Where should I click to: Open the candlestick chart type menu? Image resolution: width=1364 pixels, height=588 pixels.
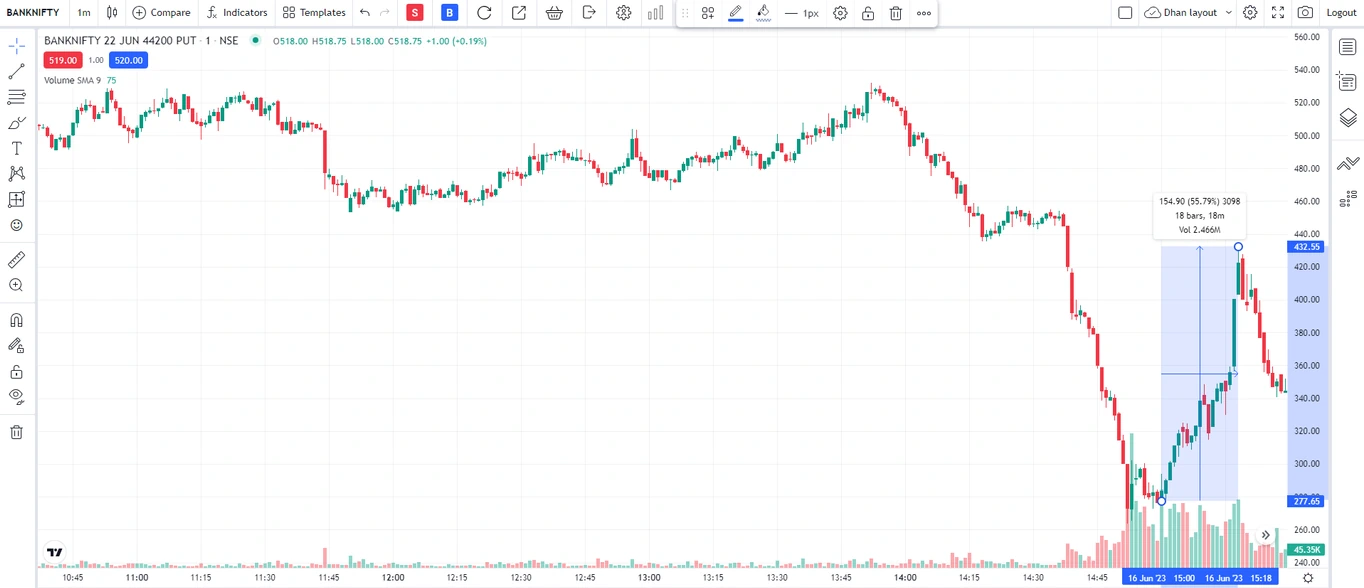pos(112,13)
